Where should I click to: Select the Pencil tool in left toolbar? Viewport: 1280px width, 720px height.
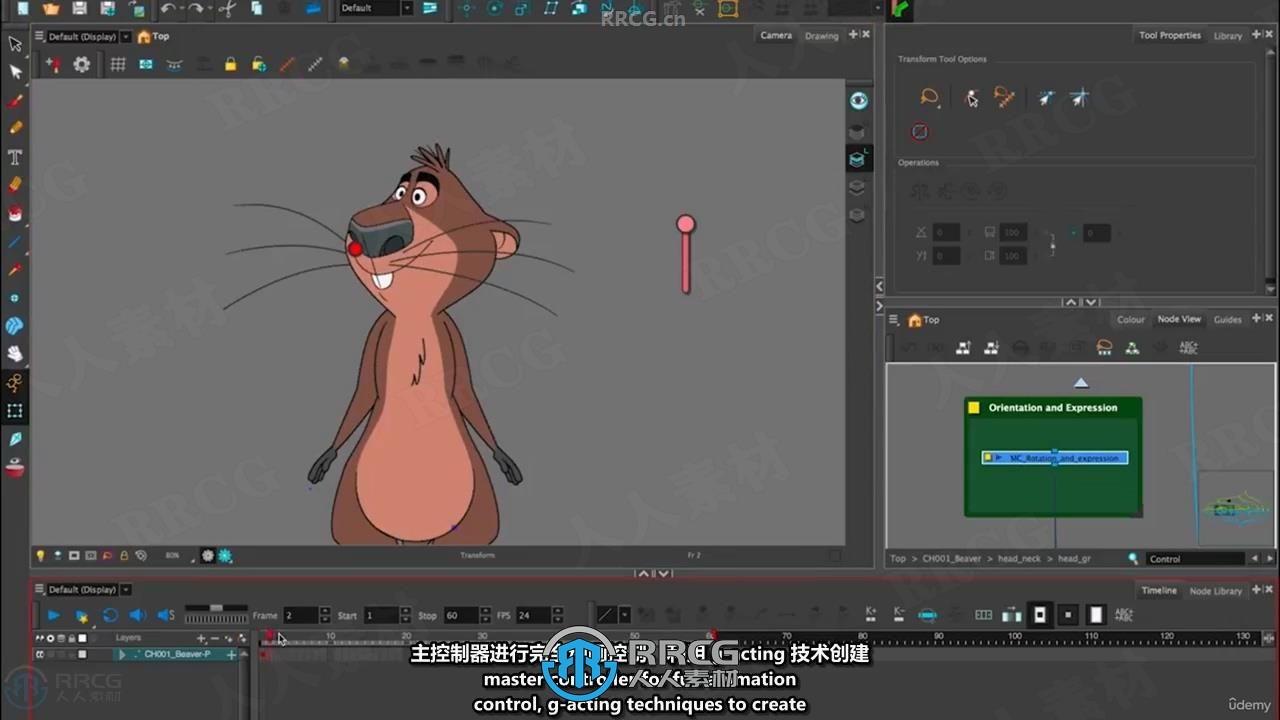(x=15, y=128)
